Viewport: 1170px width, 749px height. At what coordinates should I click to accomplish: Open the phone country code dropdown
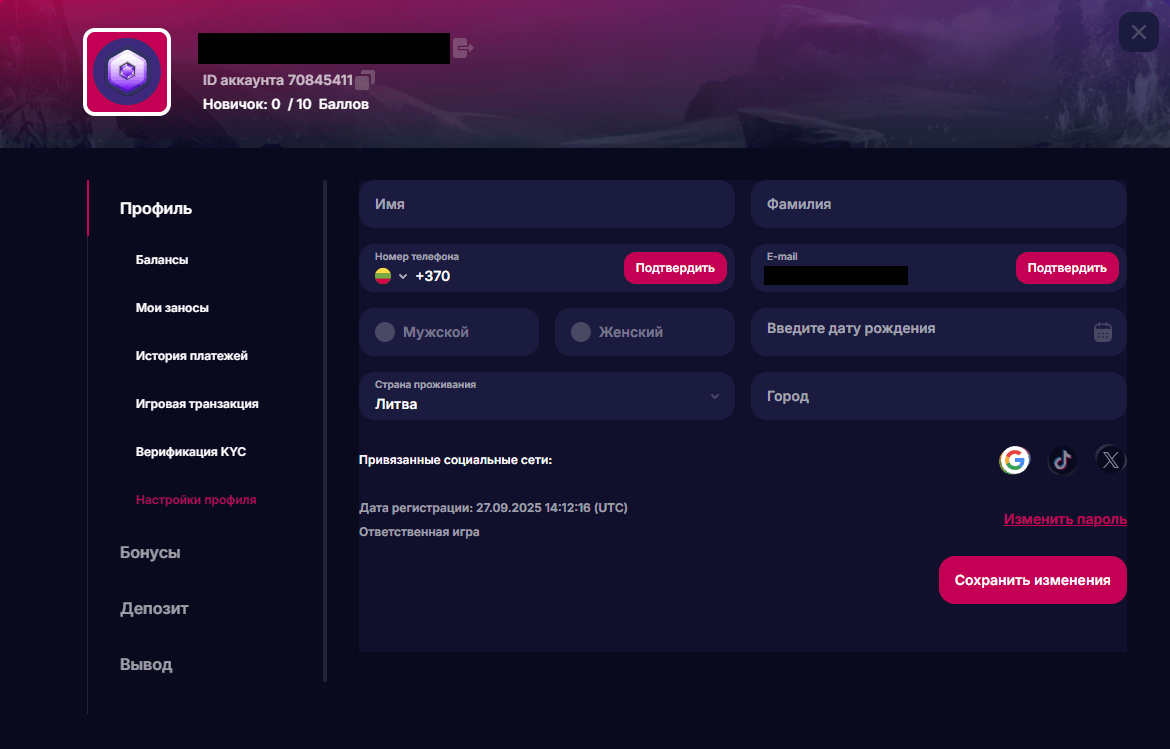tap(403, 275)
